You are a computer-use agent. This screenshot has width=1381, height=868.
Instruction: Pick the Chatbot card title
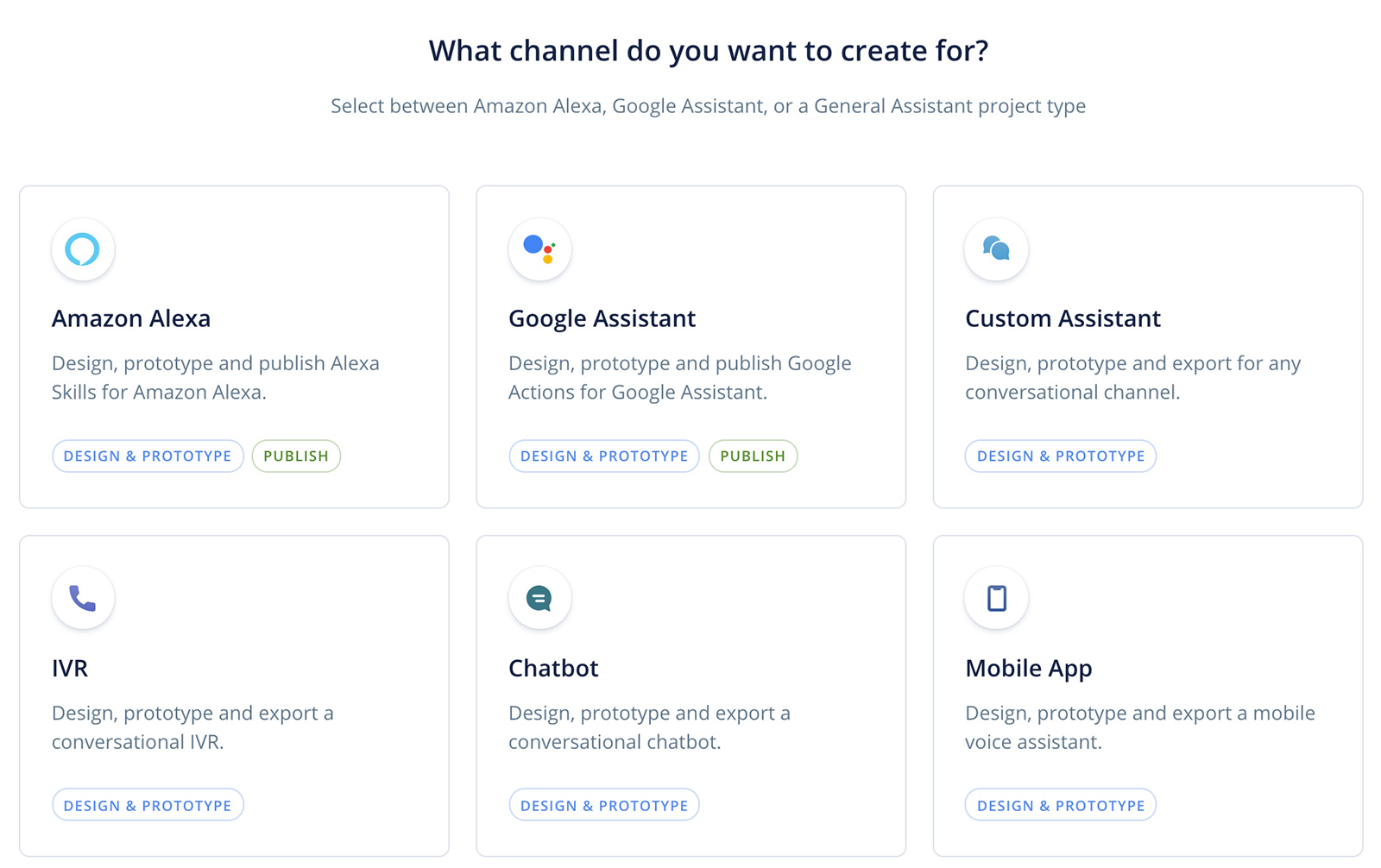(x=553, y=668)
